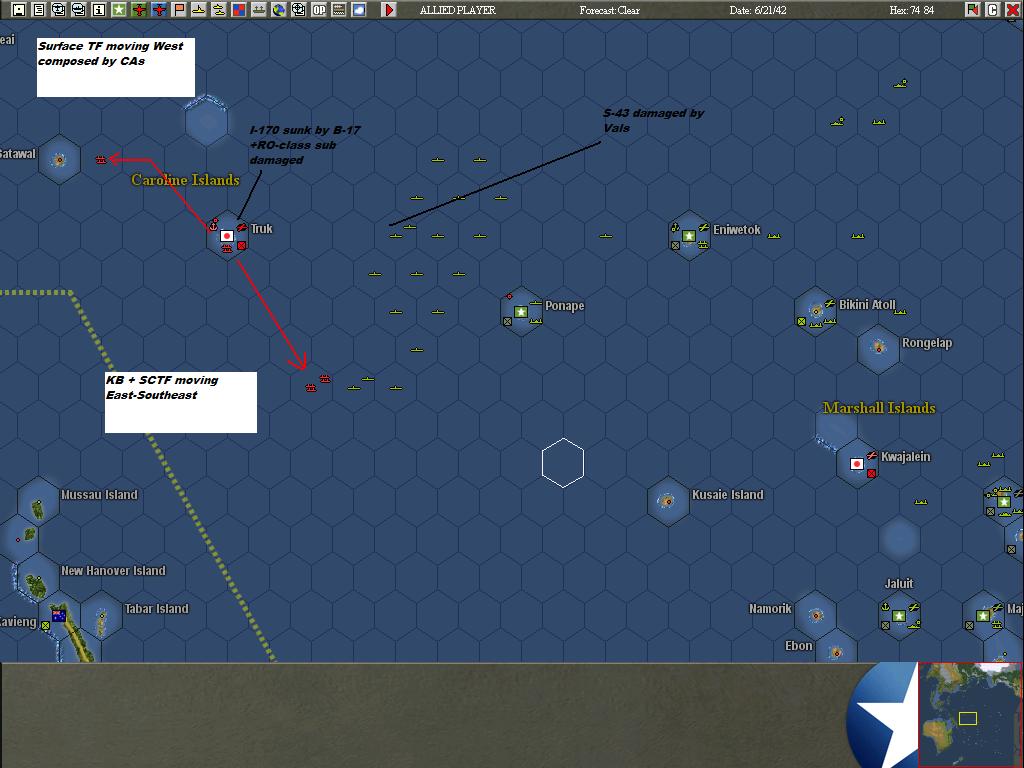Click the Mussau Island hex
The image size is (1024, 768).
point(39,502)
